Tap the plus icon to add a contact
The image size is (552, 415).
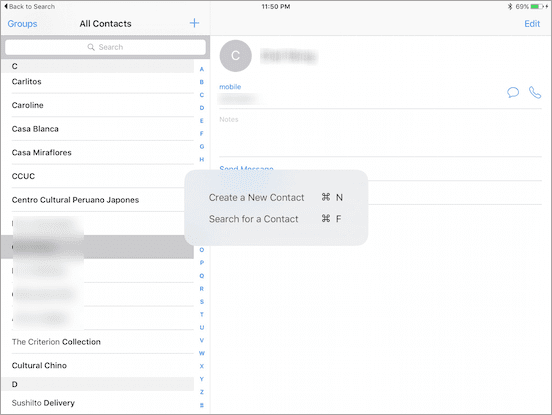click(x=194, y=23)
